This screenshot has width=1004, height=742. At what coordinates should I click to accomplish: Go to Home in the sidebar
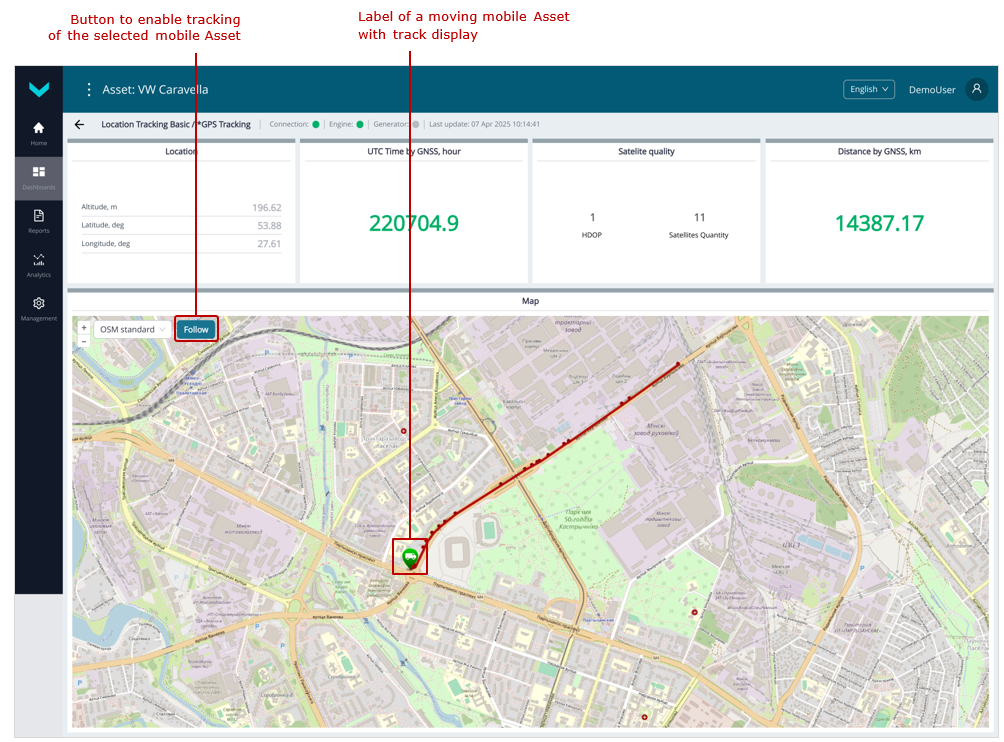click(x=39, y=133)
